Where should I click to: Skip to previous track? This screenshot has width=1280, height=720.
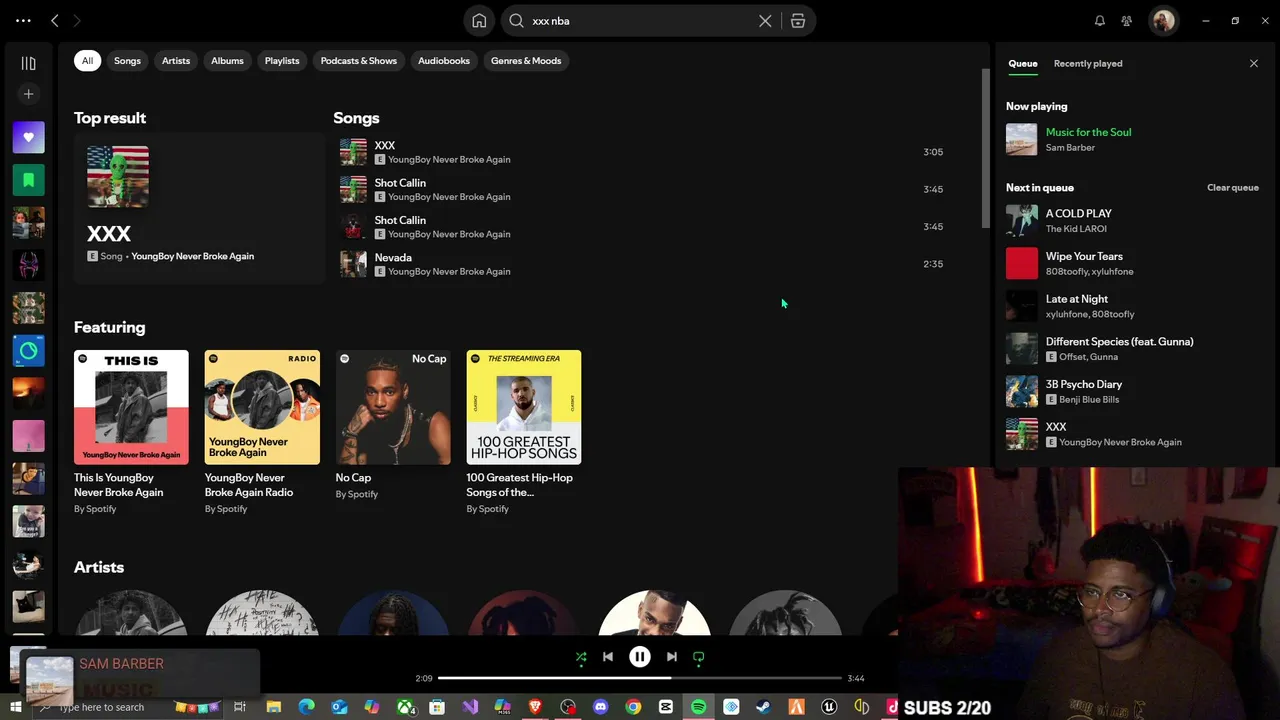click(608, 657)
